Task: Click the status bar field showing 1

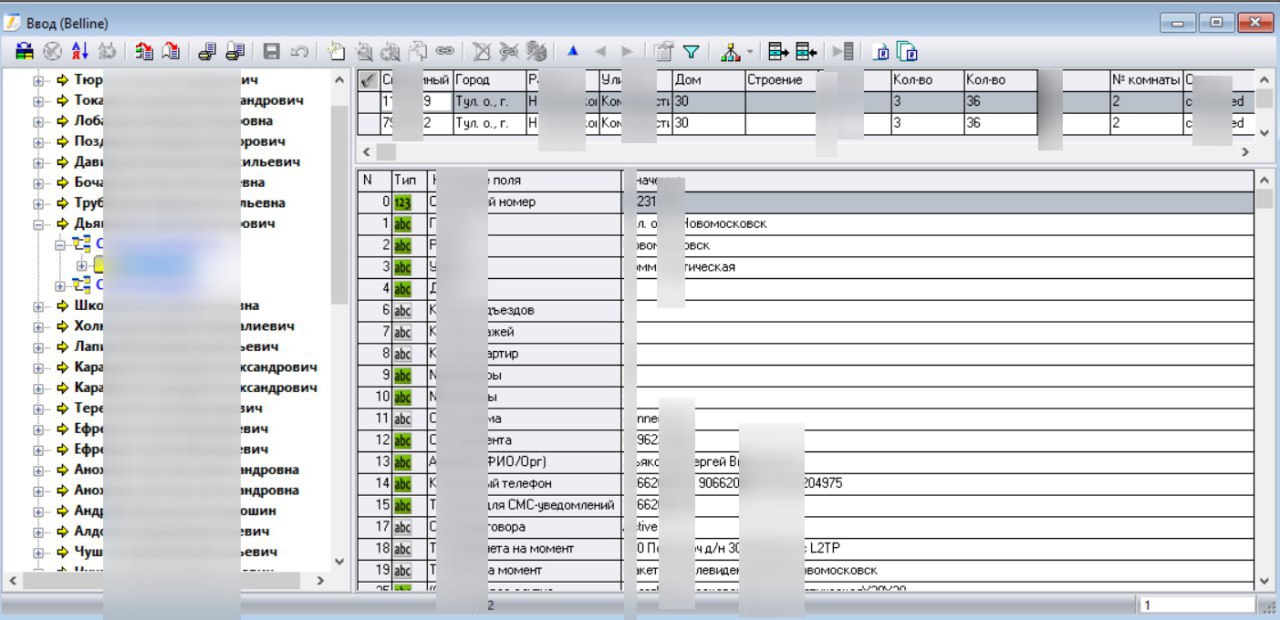Action: tap(1195, 605)
